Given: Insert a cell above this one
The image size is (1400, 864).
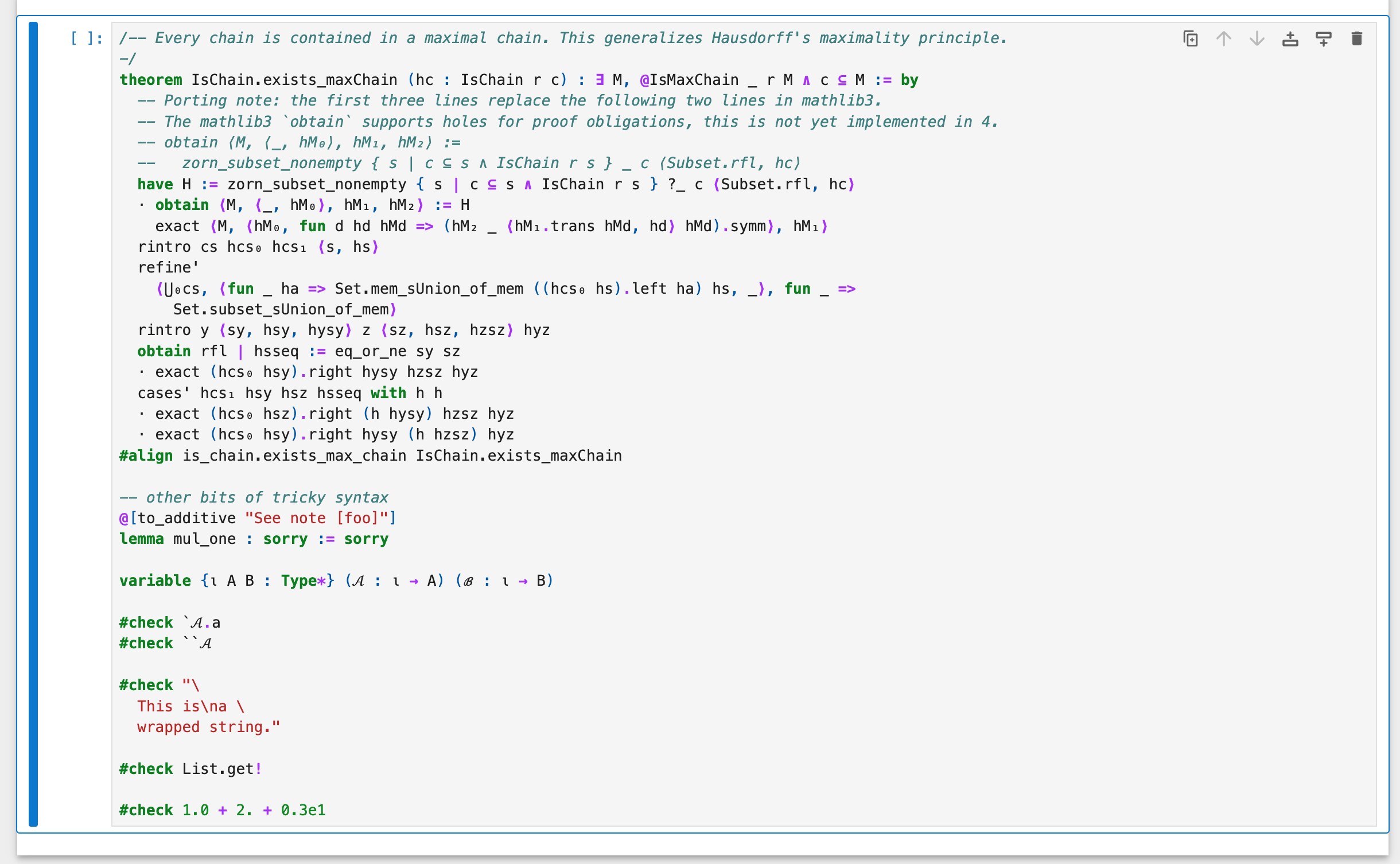Looking at the screenshot, I should [x=1290, y=38].
